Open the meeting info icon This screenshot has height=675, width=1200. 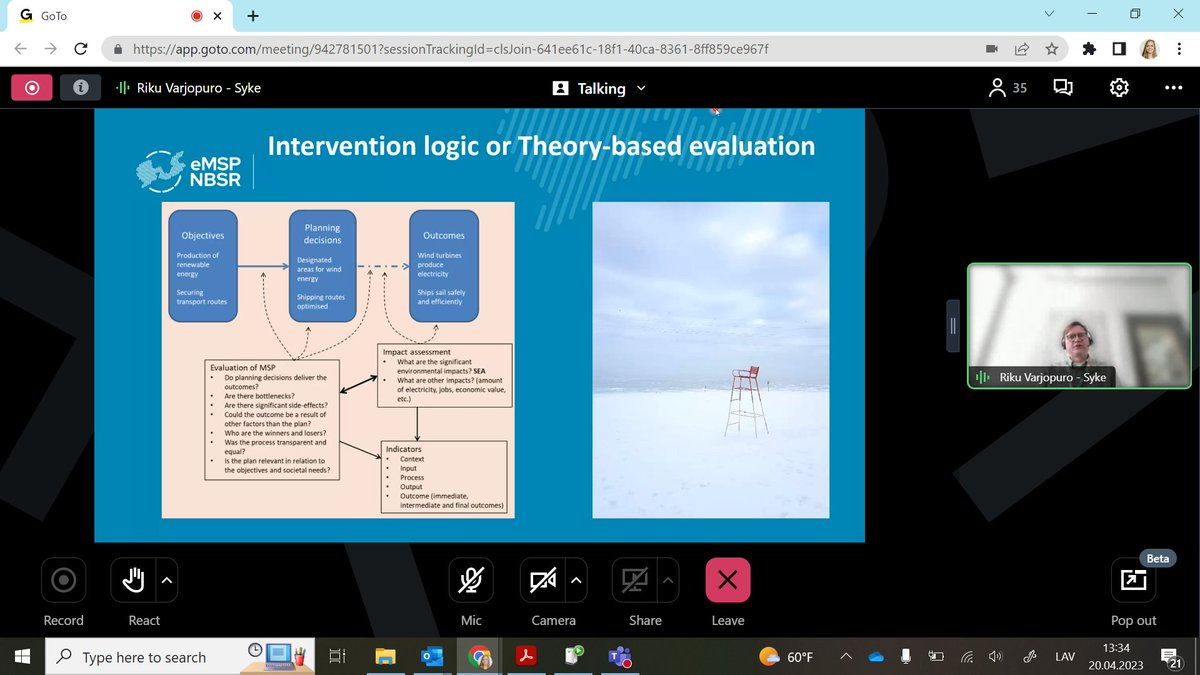point(81,88)
